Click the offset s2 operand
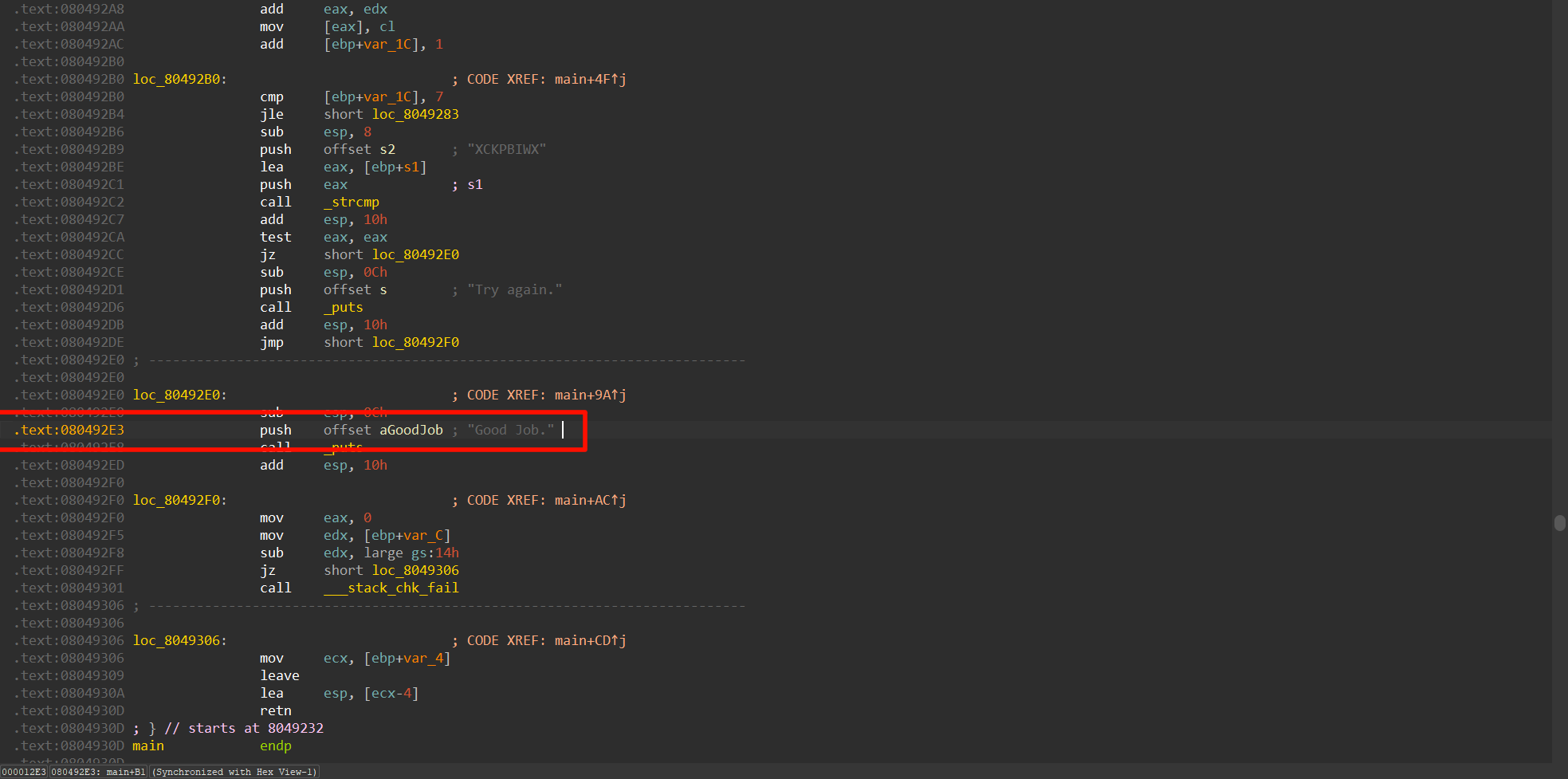The height and width of the screenshot is (779, 1568). coord(360,149)
